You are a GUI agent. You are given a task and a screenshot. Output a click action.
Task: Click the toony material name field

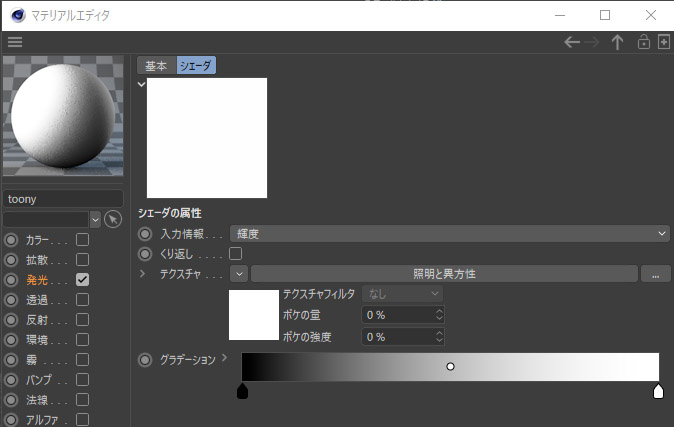pos(63,199)
